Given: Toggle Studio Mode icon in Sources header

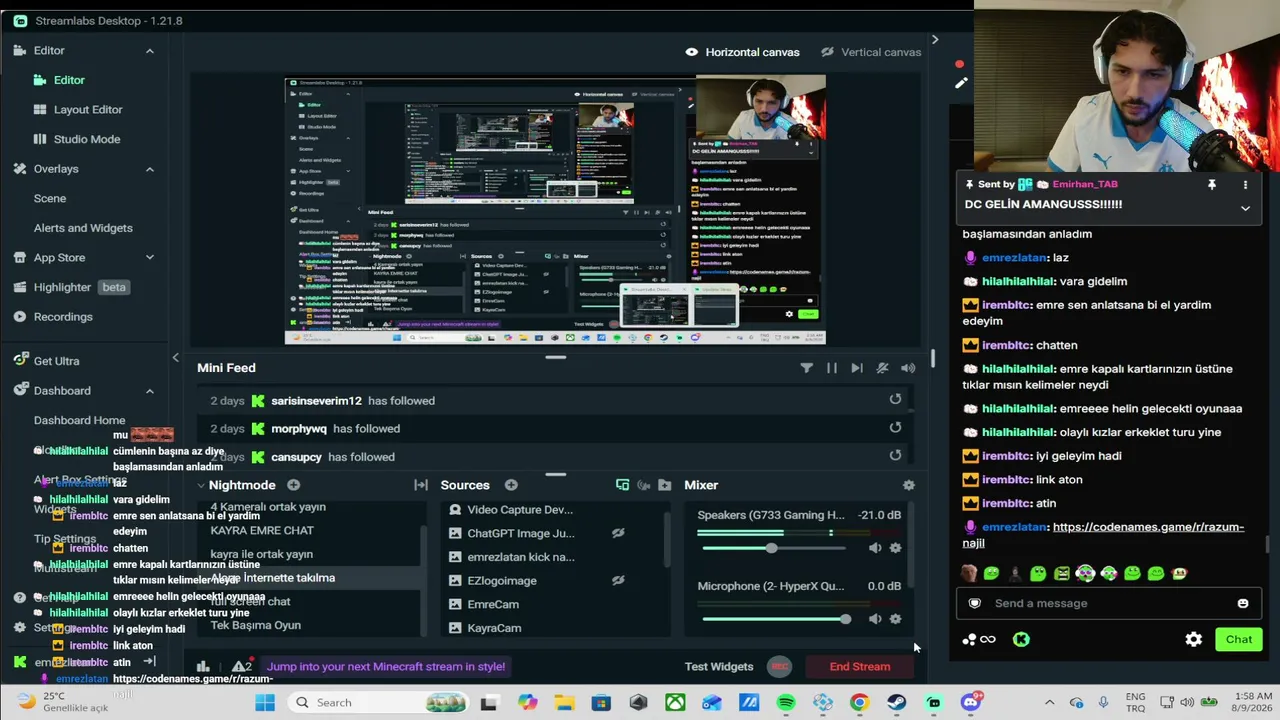Looking at the screenshot, I should [622, 485].
